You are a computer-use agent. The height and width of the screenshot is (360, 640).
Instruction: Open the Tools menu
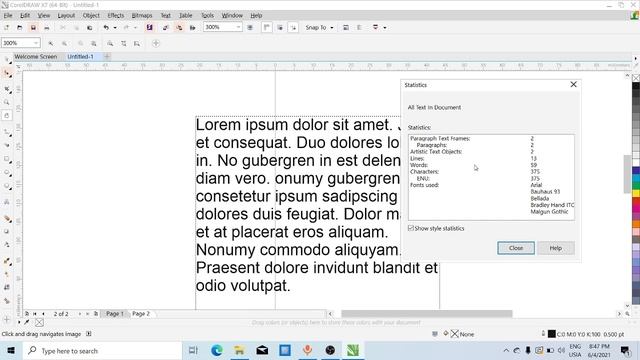[x=207, y=16]
